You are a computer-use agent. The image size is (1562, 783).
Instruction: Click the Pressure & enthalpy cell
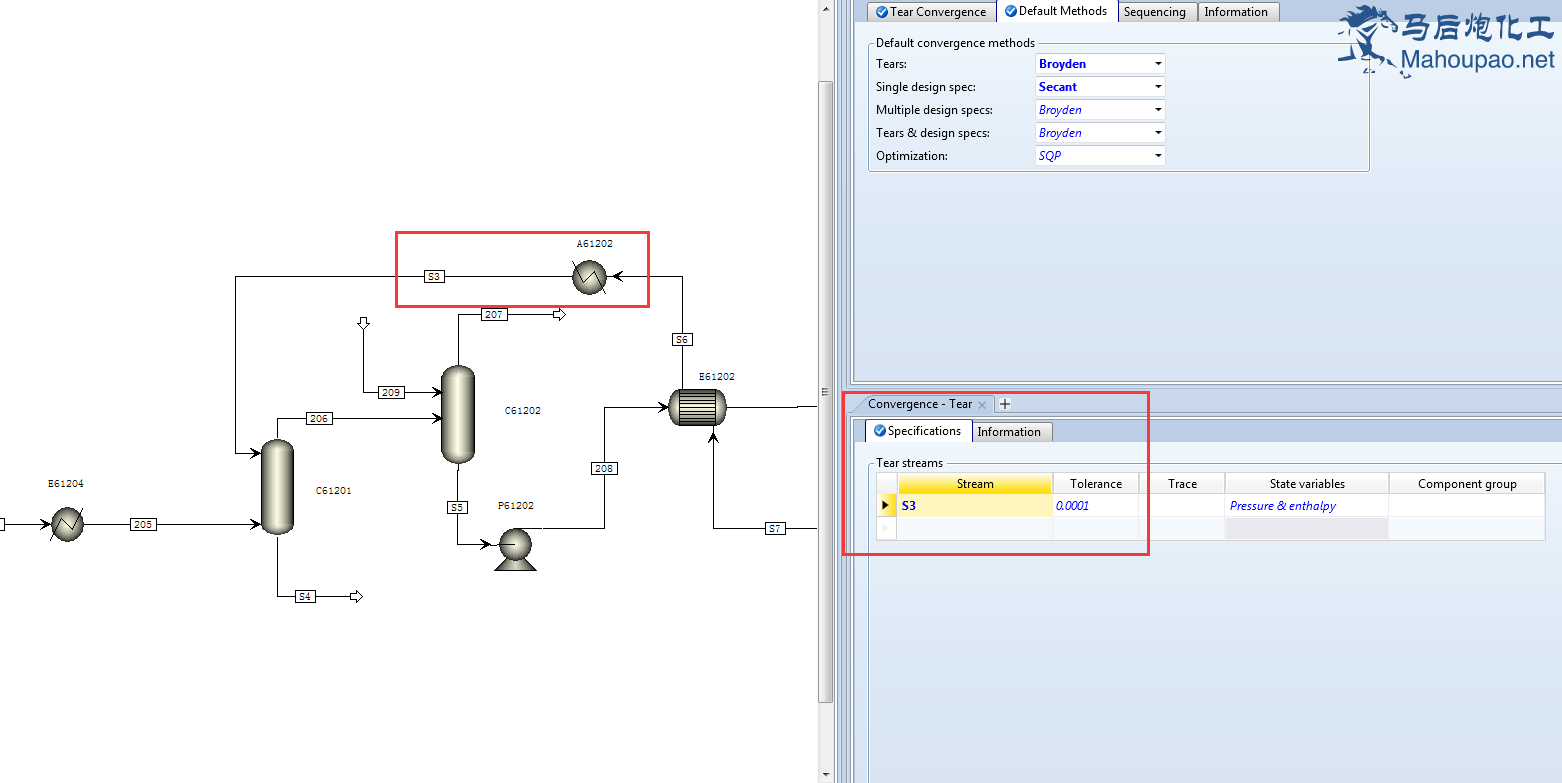coord(1307,506)
